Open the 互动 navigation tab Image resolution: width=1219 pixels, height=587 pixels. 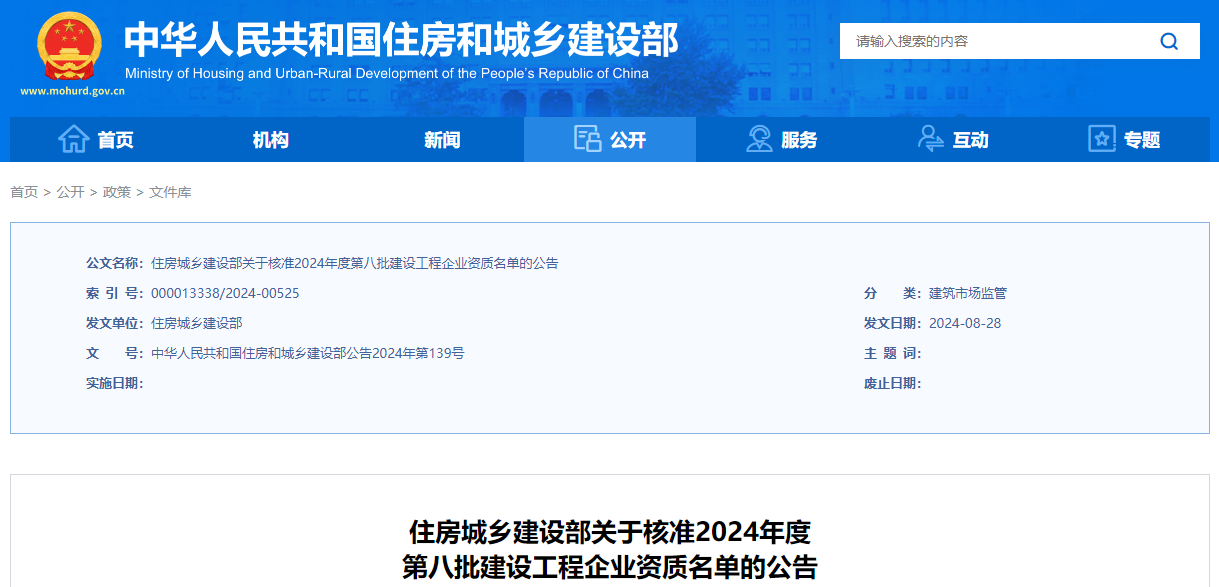(953, 139)
